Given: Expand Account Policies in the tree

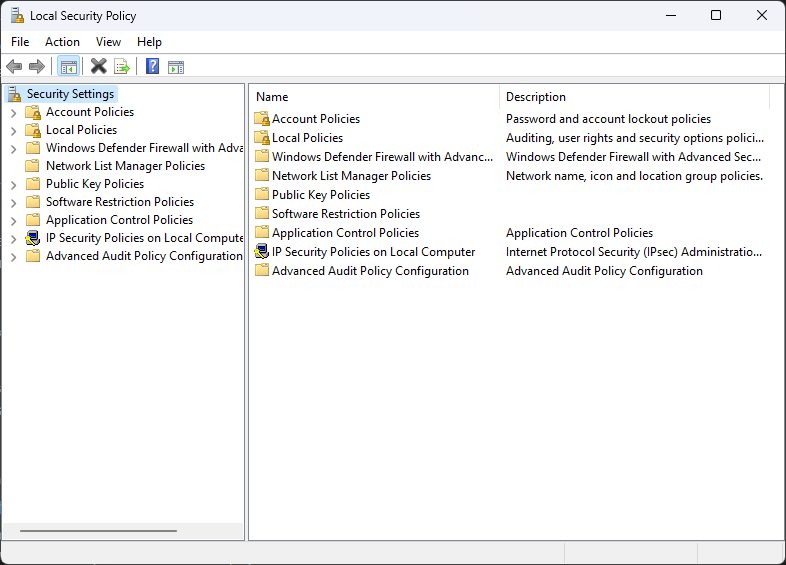Looking at the screenshot, I should (13, 113).
